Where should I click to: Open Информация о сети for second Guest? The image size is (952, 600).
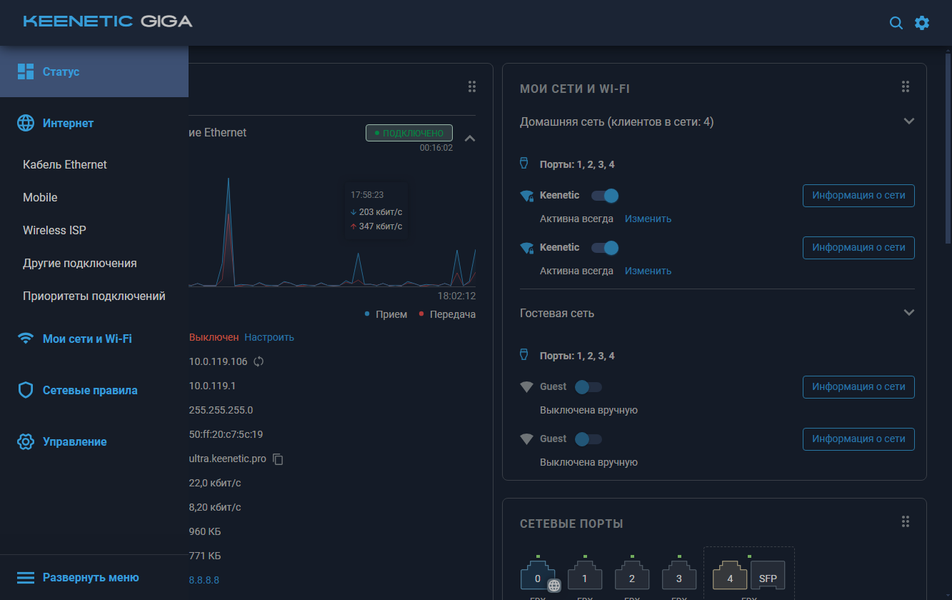[x=858, y=439]
